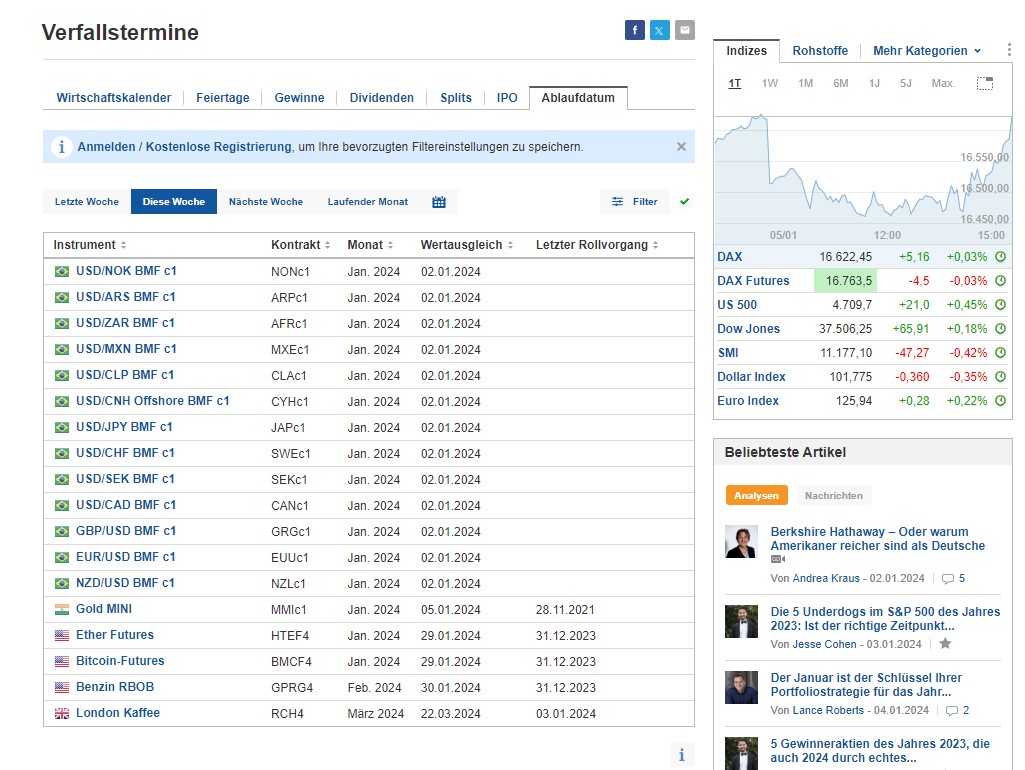The image size is (1025, 770).
Task: Open the info icon below the table
Action: pos(681,755)
